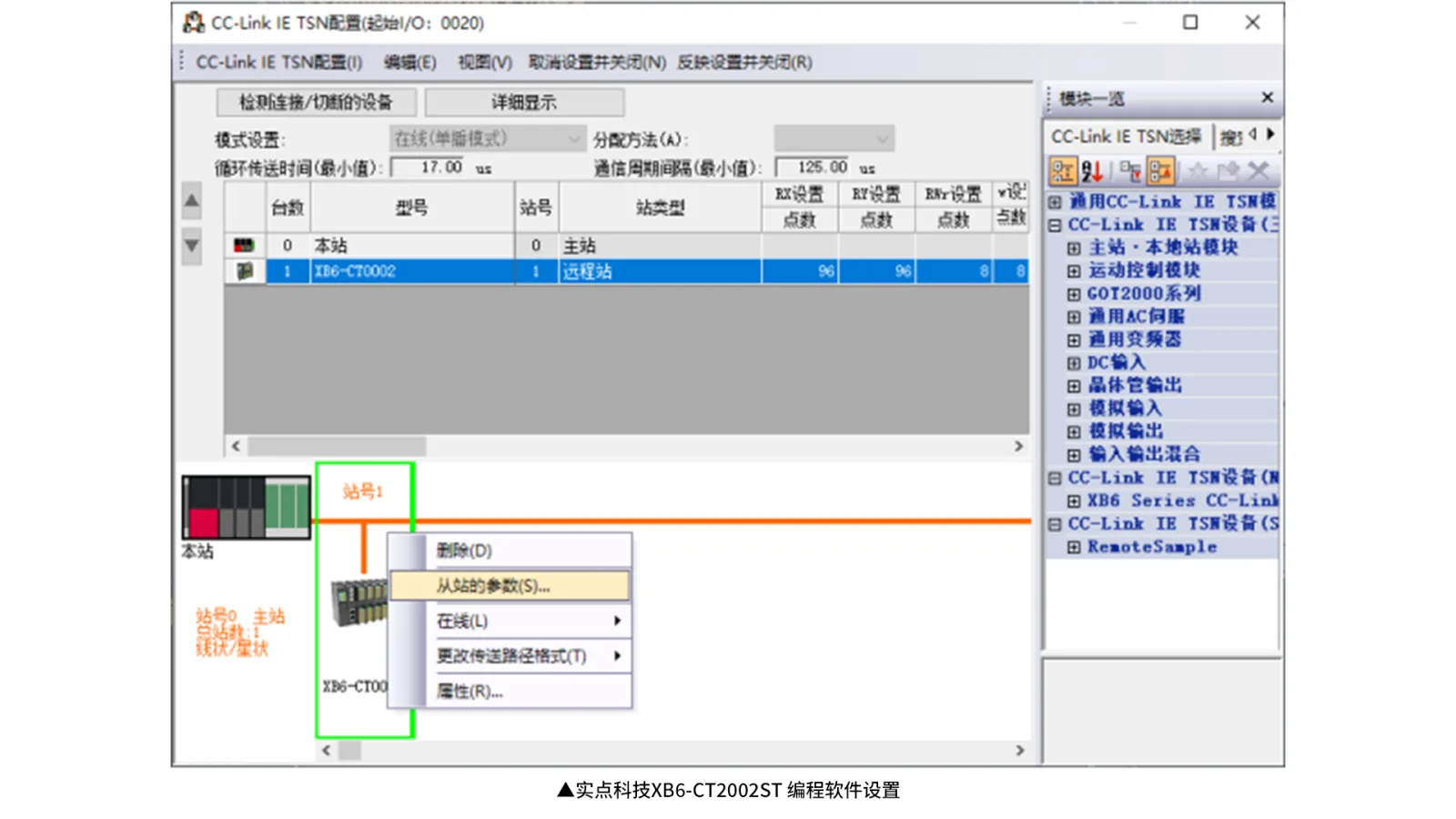The width and height of the screenshot is (1456, 819).
Task: Expand the 通用变频器 tree node
Action: (x=1074, y=340)
